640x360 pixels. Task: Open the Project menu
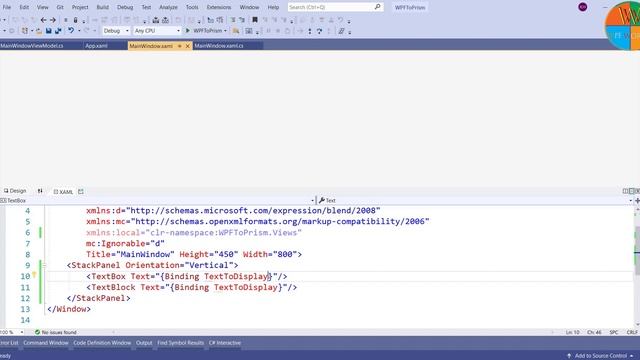80,7
